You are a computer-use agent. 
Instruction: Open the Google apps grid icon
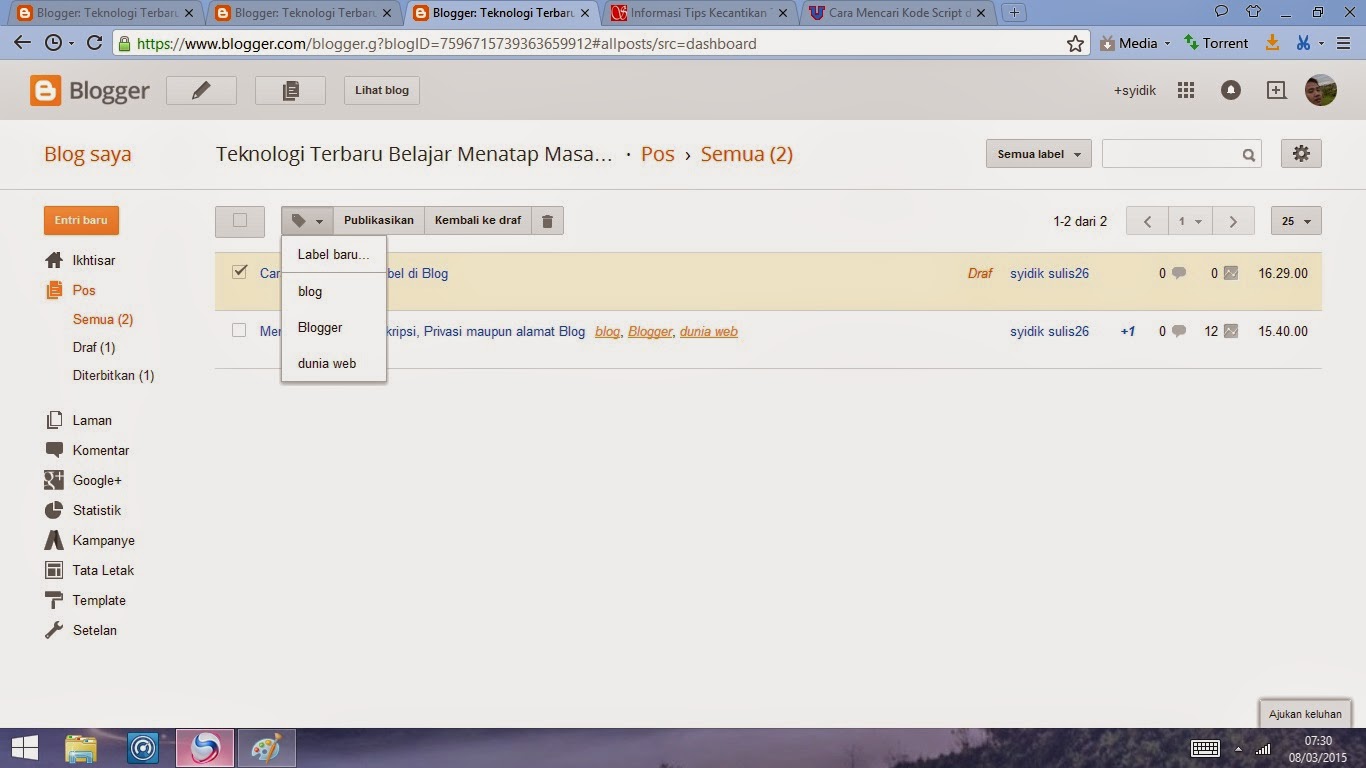1186,90
